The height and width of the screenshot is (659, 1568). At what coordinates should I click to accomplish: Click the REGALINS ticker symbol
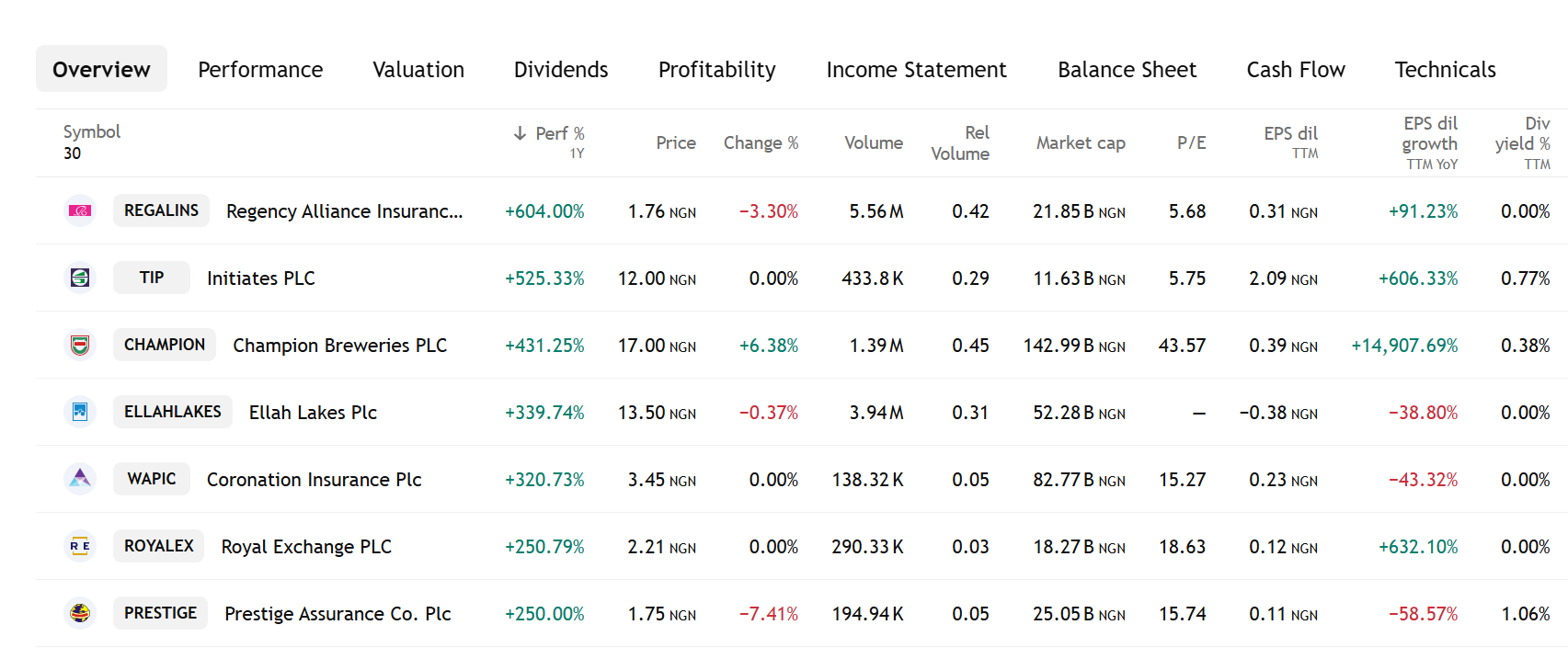[x=161, y=210]
